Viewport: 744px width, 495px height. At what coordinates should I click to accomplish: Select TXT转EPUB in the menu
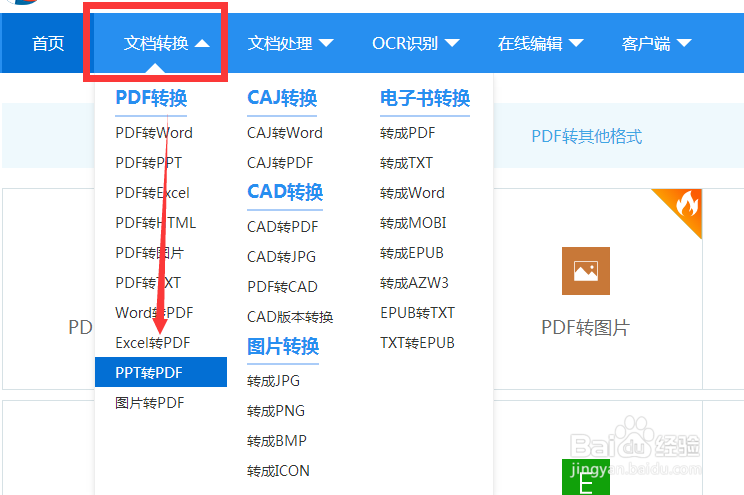click(418, 343)
